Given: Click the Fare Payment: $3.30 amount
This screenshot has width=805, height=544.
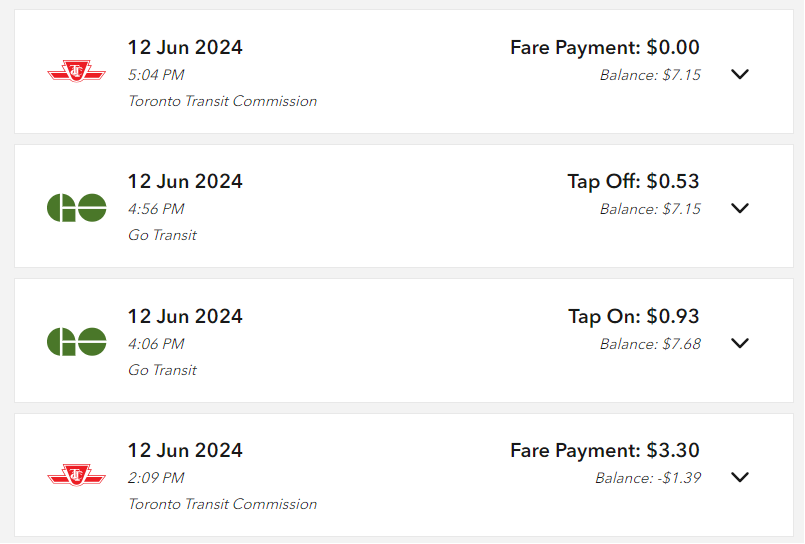Looking at the screenshot, I should (604, 450).
